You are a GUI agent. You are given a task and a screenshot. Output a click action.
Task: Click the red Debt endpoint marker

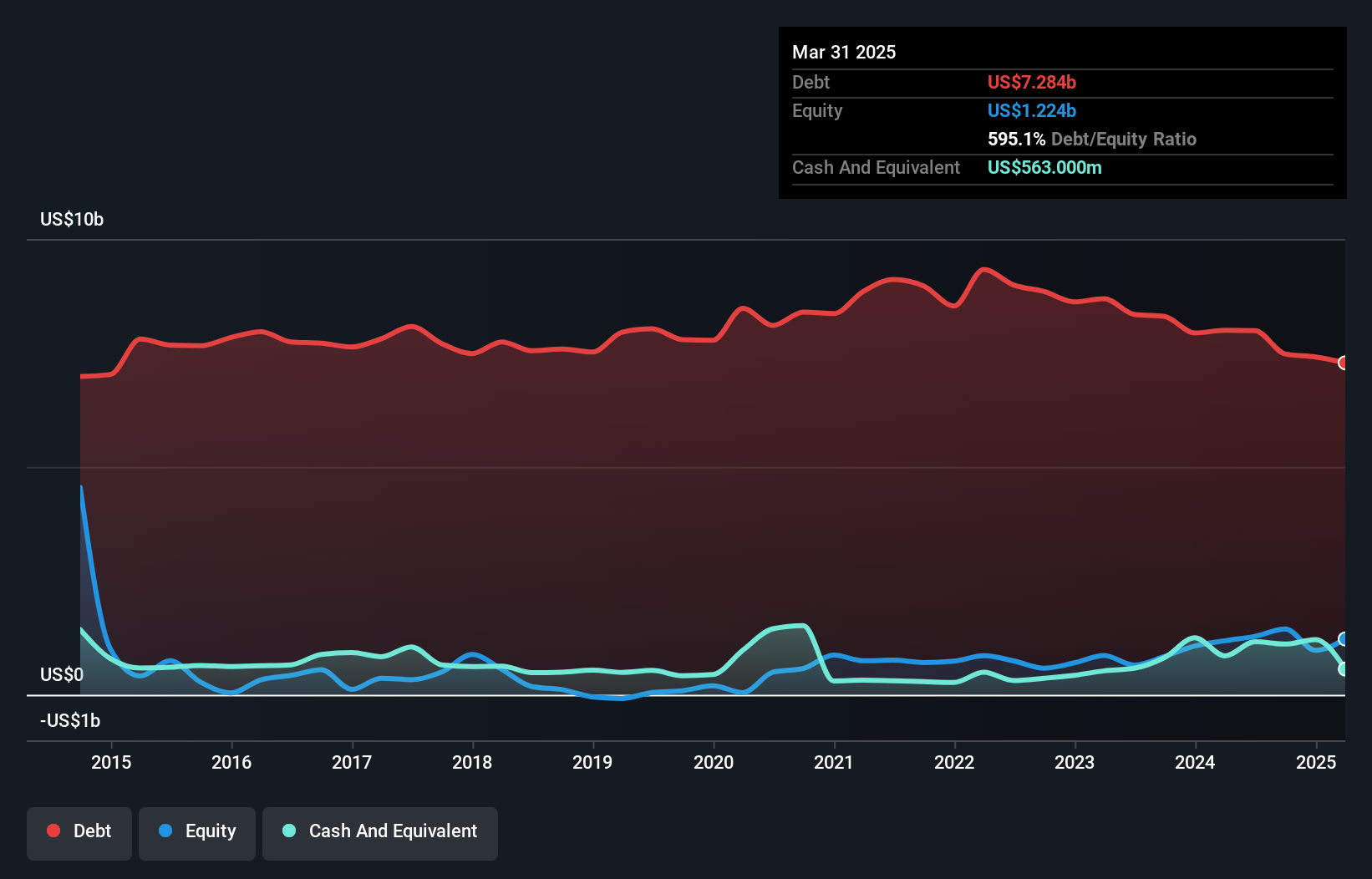[x=1343, y=363]
